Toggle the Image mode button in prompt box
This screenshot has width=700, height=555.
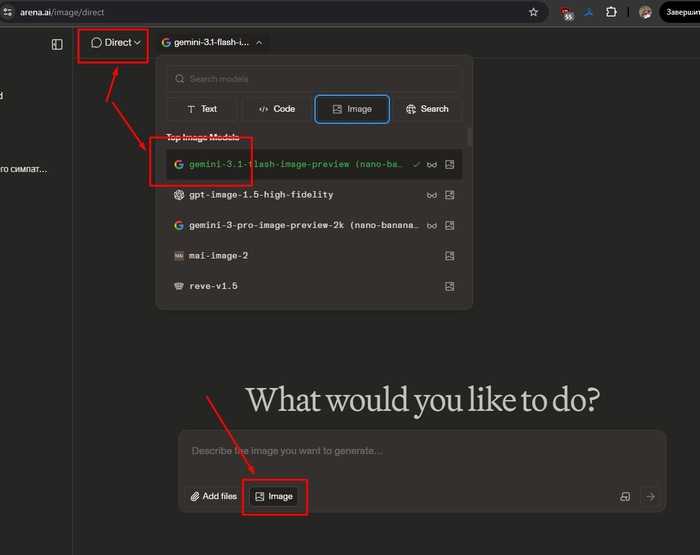(274, 496)
